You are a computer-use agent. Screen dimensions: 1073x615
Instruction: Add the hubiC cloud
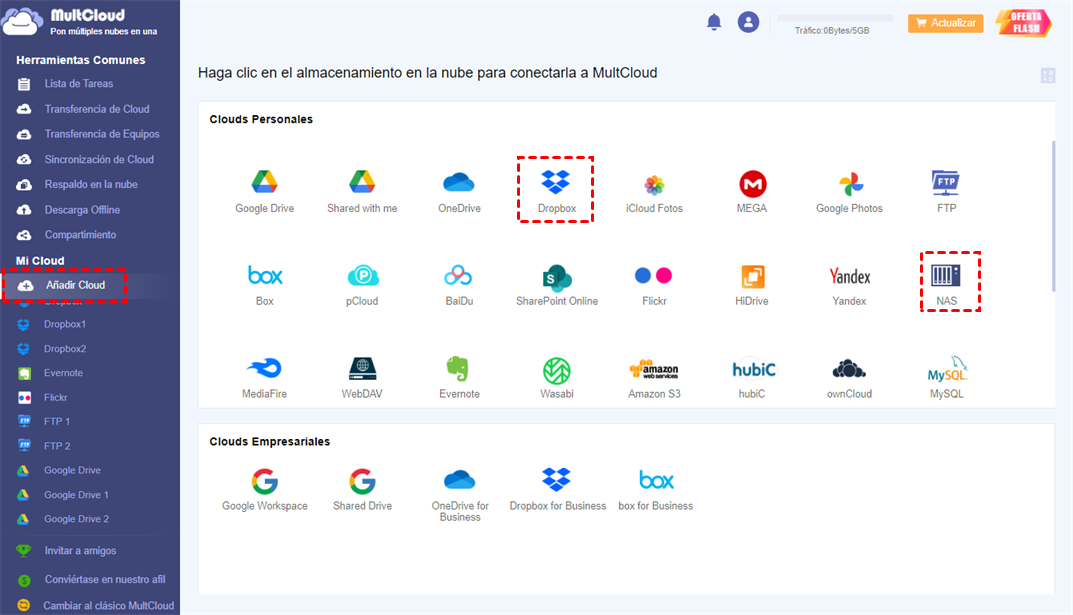point(753,378)
